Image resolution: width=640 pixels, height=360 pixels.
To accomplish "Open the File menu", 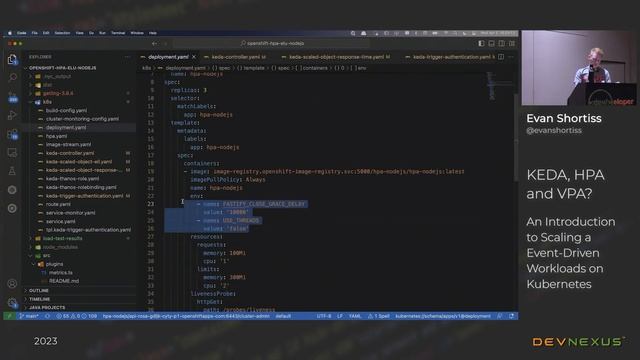I will coord(35,33).
